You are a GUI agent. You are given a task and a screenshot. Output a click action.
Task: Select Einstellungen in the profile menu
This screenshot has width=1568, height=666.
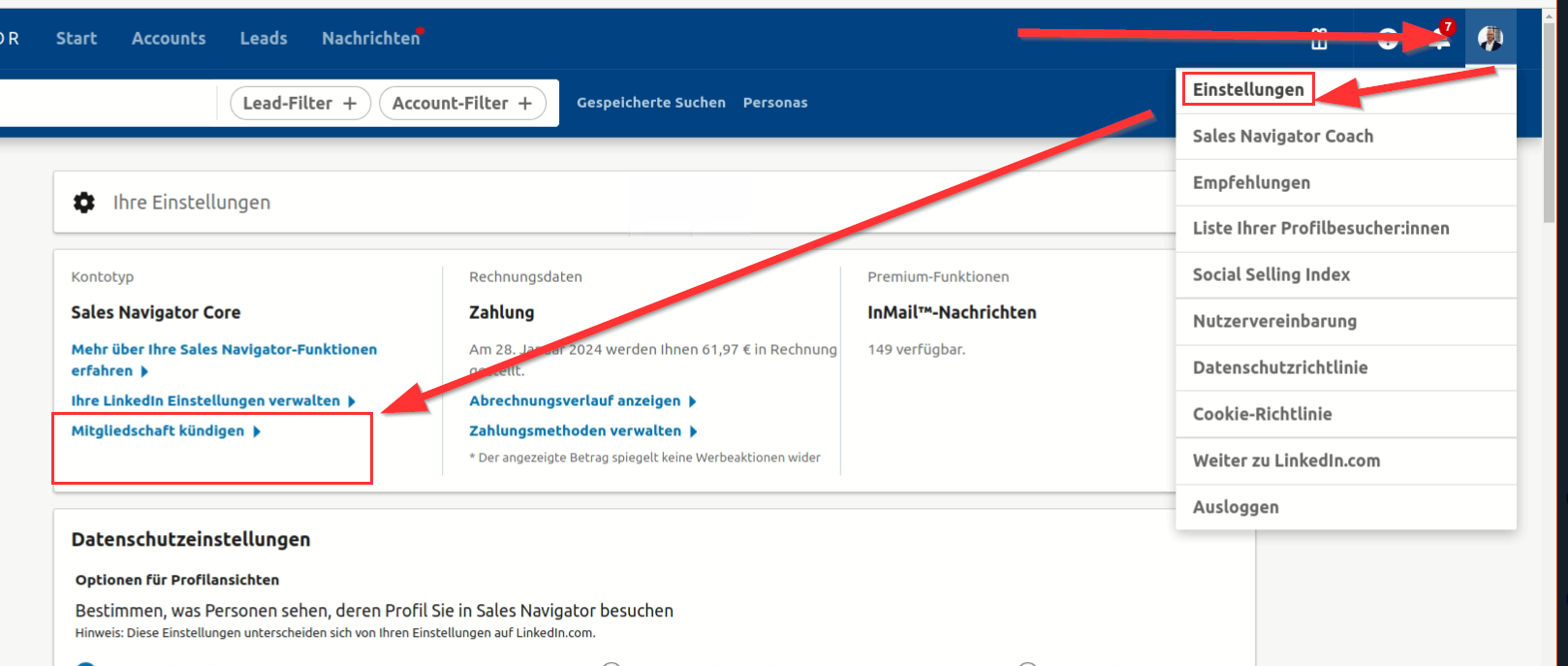tap(1248, 89)
